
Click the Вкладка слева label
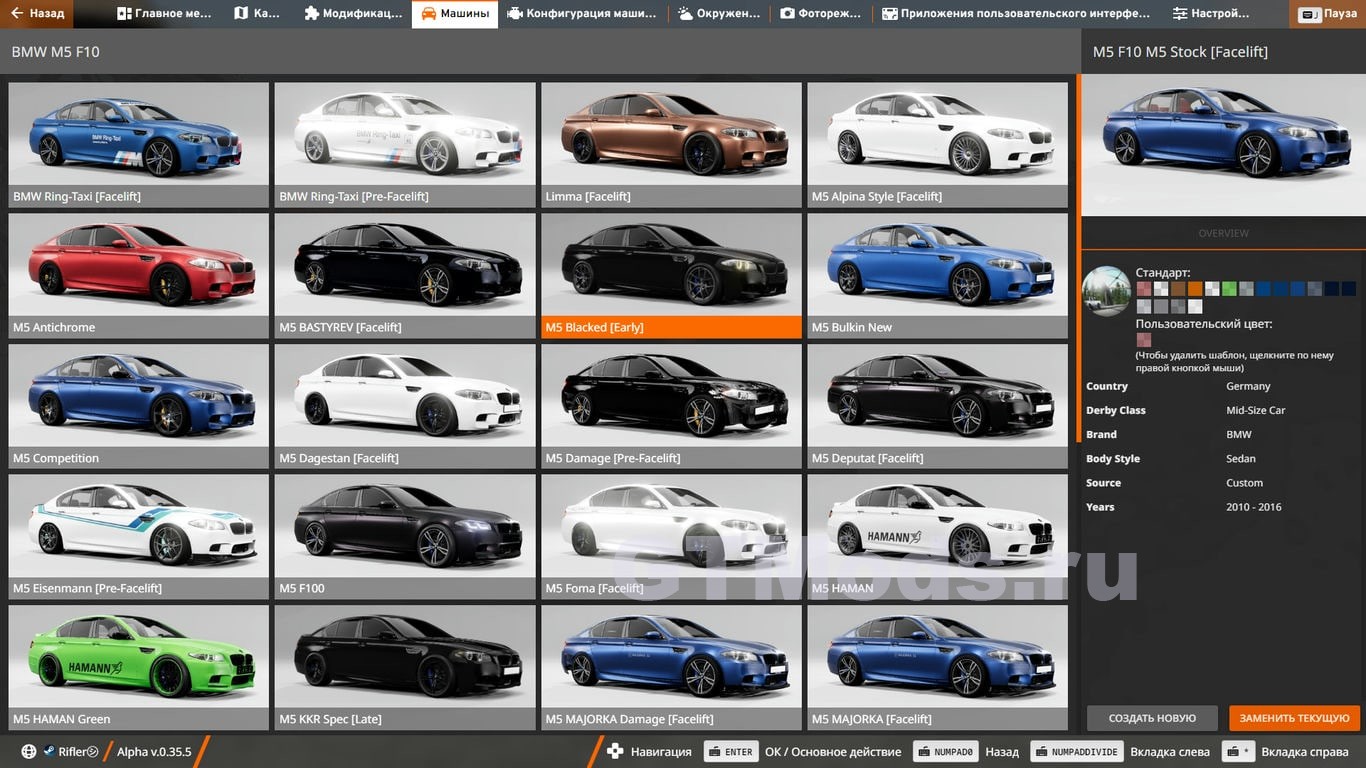[x=1170, y=752]
